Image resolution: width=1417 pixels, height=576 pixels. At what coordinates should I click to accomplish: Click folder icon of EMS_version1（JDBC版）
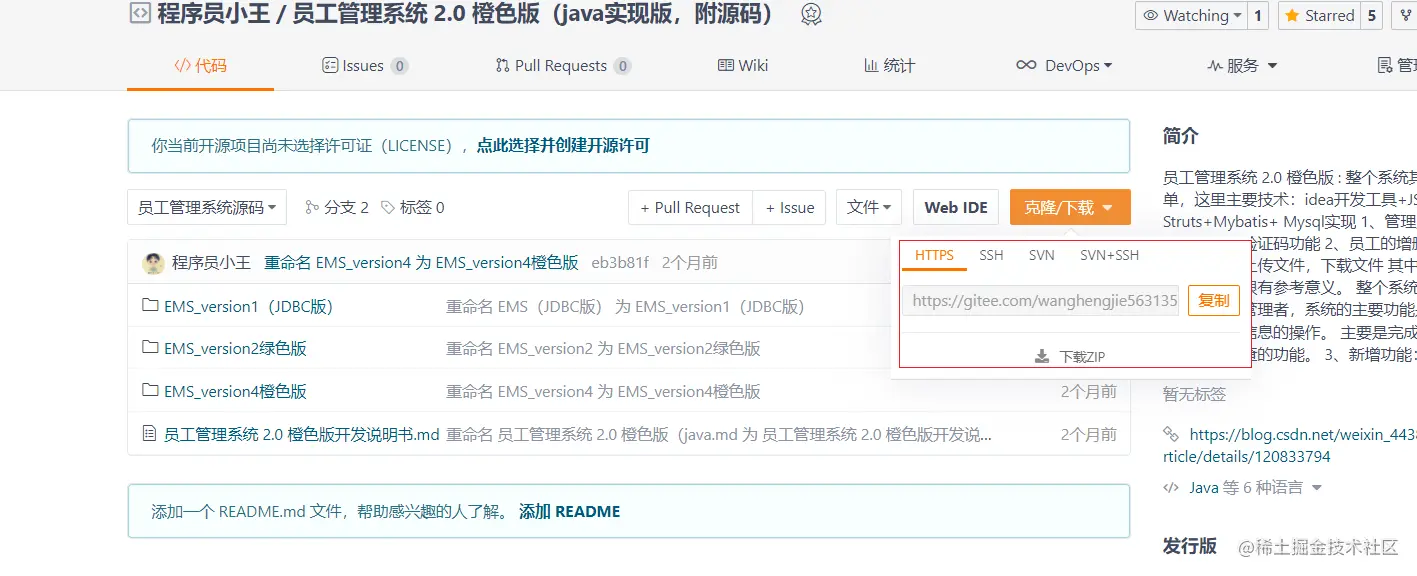click(x=150, y=306)
